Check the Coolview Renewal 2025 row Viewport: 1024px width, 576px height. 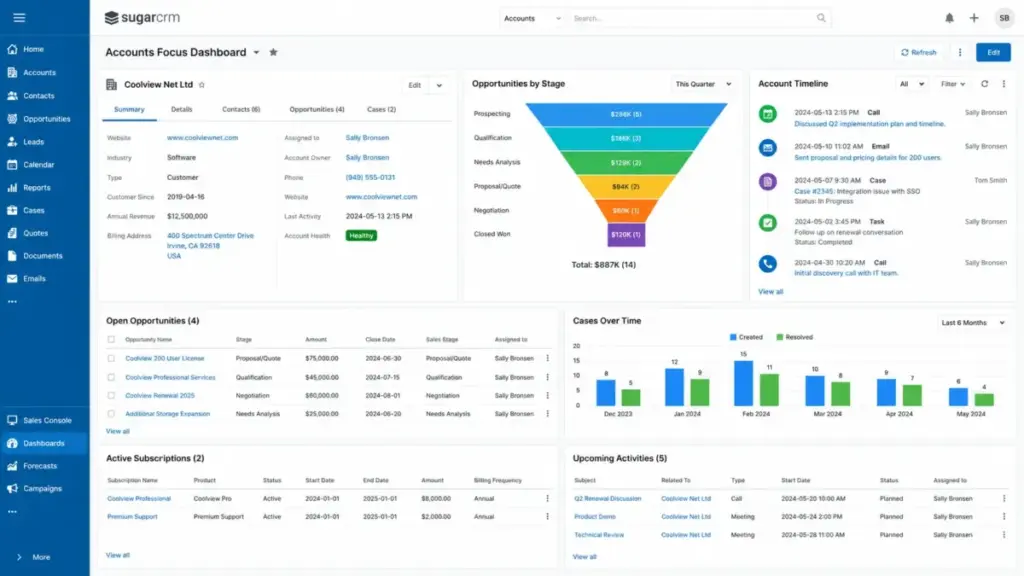tap(111, 396)
